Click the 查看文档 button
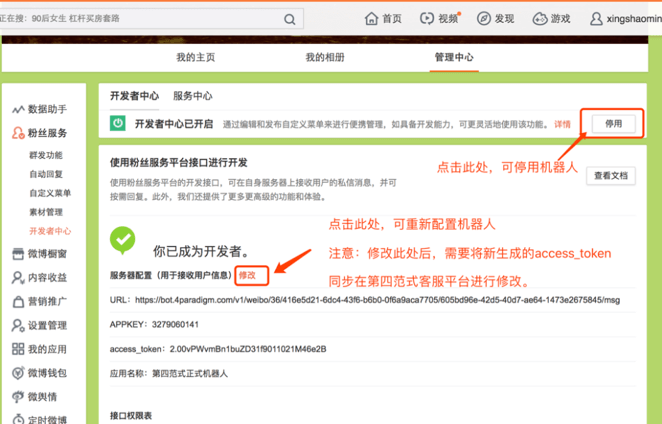Image resolution: width=662 pixels, height=424 pixels. (610, 176)
